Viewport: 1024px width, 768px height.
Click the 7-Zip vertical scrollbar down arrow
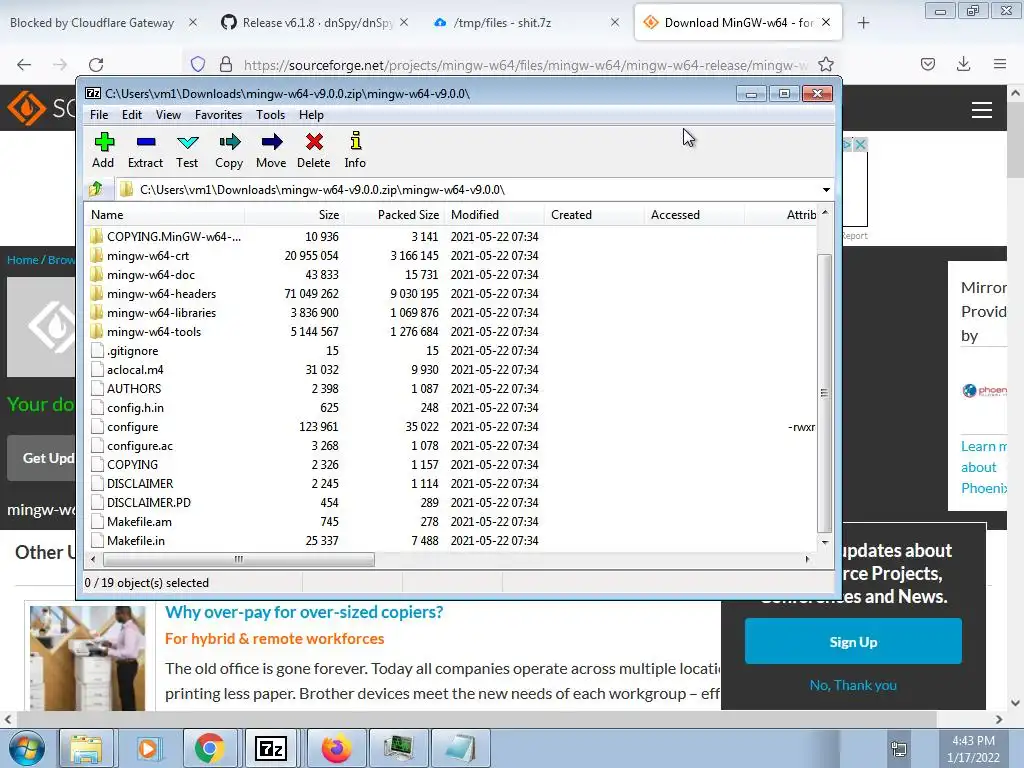tap(825, 543)
